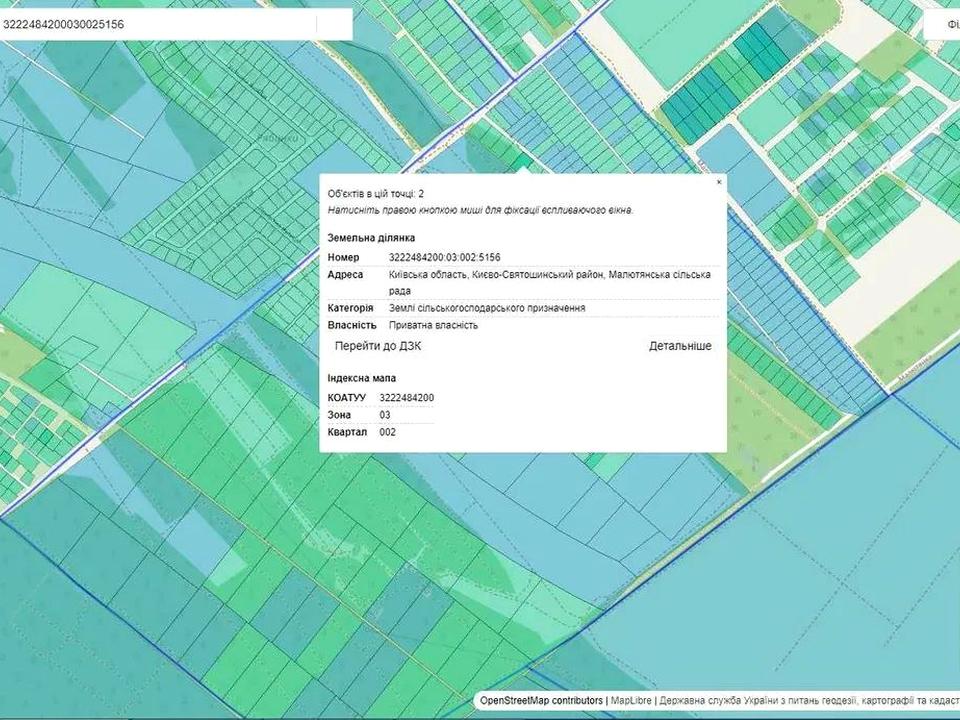Image resolution: width=960 pixels, height=720 pixels.
Task: Open the MapLibre attribution link
Action: pos(634,701)
